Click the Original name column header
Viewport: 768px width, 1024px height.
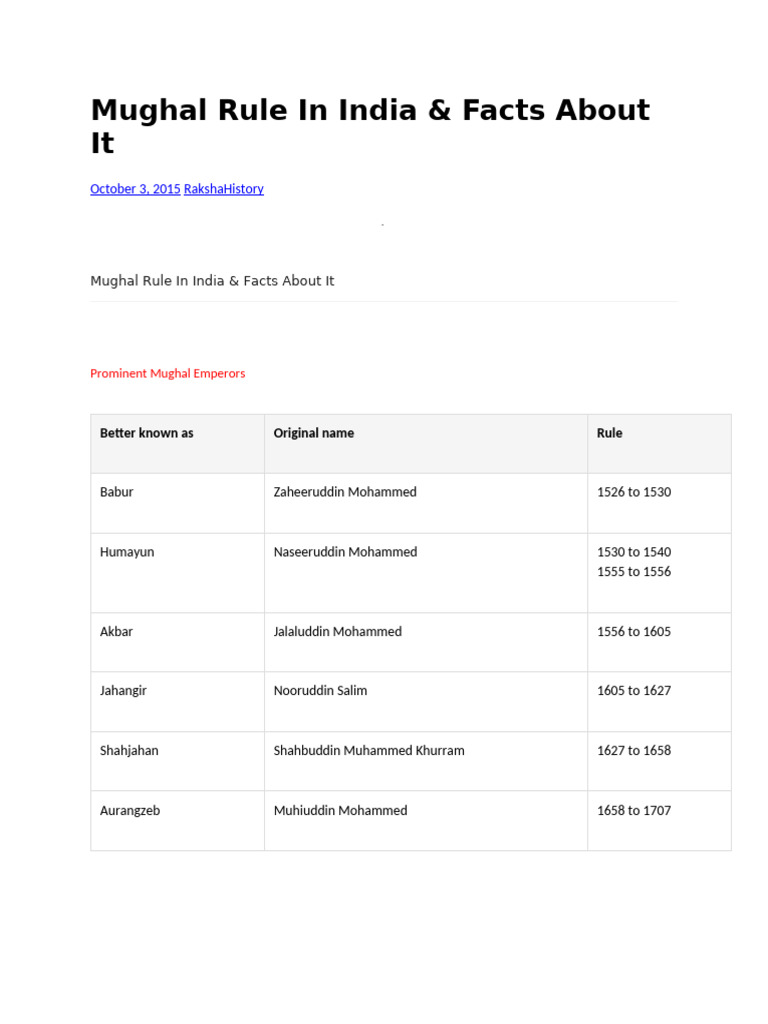(x=426, y=443)
